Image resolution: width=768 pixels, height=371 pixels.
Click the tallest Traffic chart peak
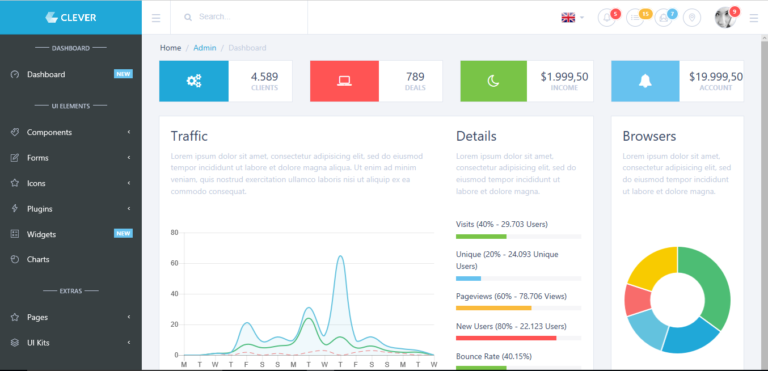coord(340,256)
